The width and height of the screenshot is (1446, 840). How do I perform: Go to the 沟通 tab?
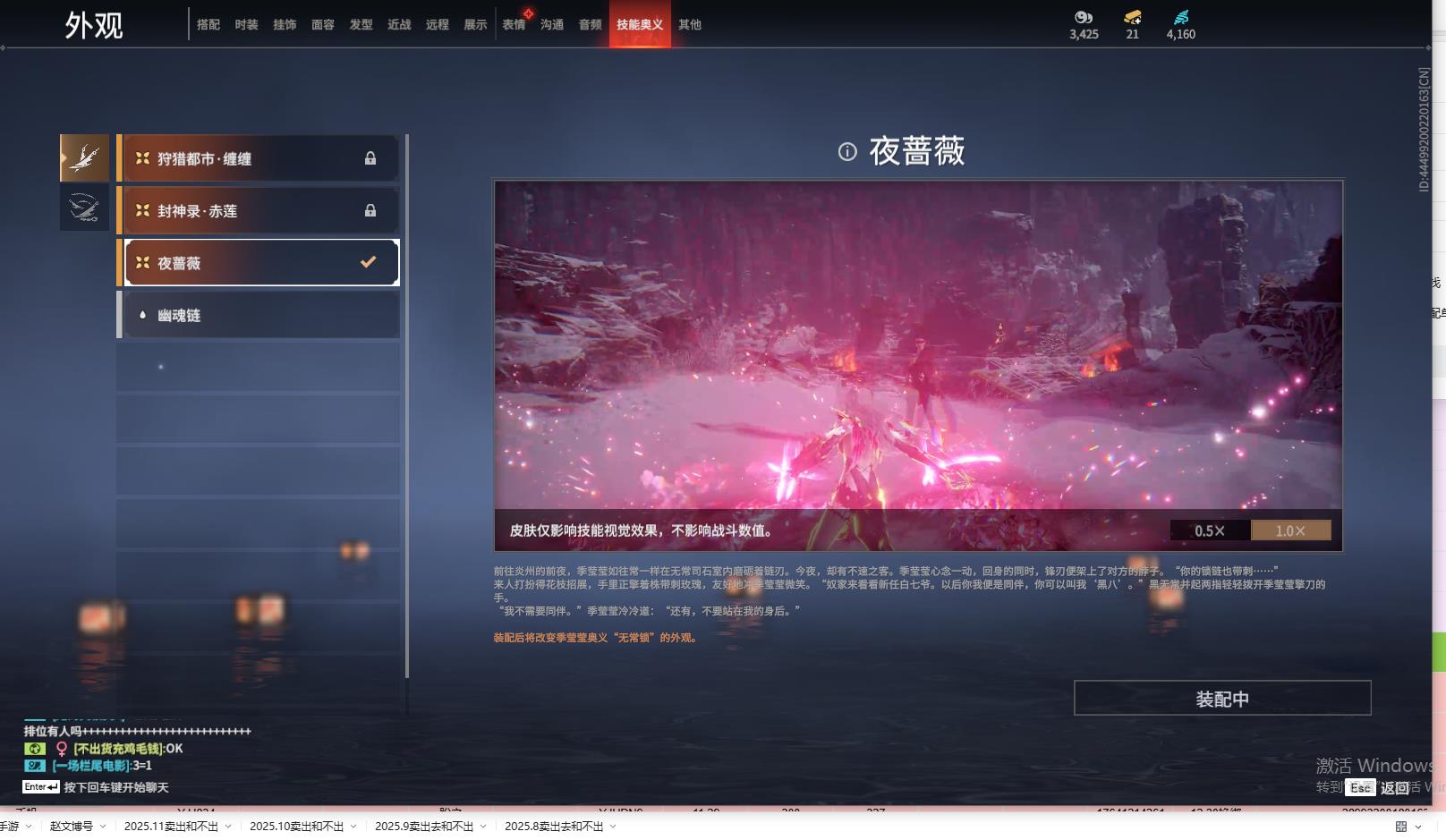point(552,24)
